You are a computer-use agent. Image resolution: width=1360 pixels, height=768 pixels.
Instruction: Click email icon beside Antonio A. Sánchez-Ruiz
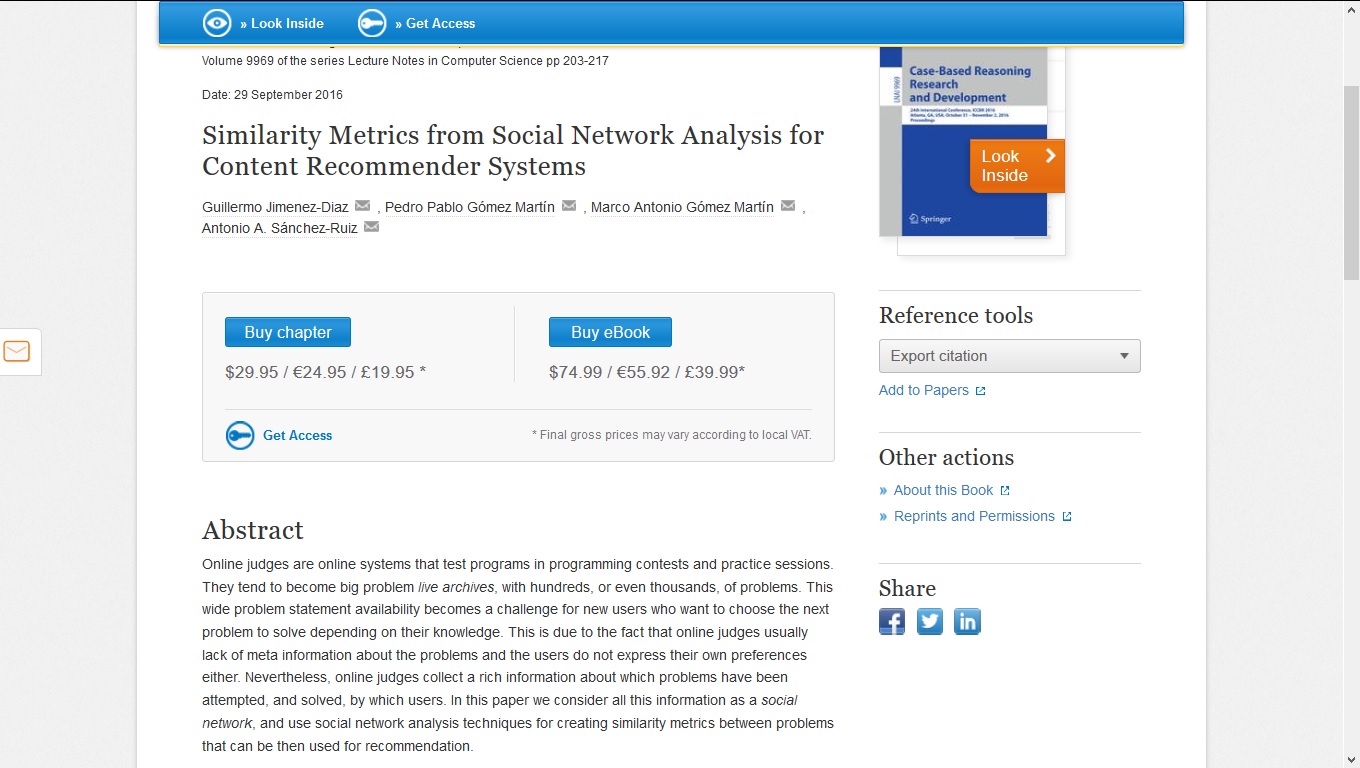click(371, 227)
